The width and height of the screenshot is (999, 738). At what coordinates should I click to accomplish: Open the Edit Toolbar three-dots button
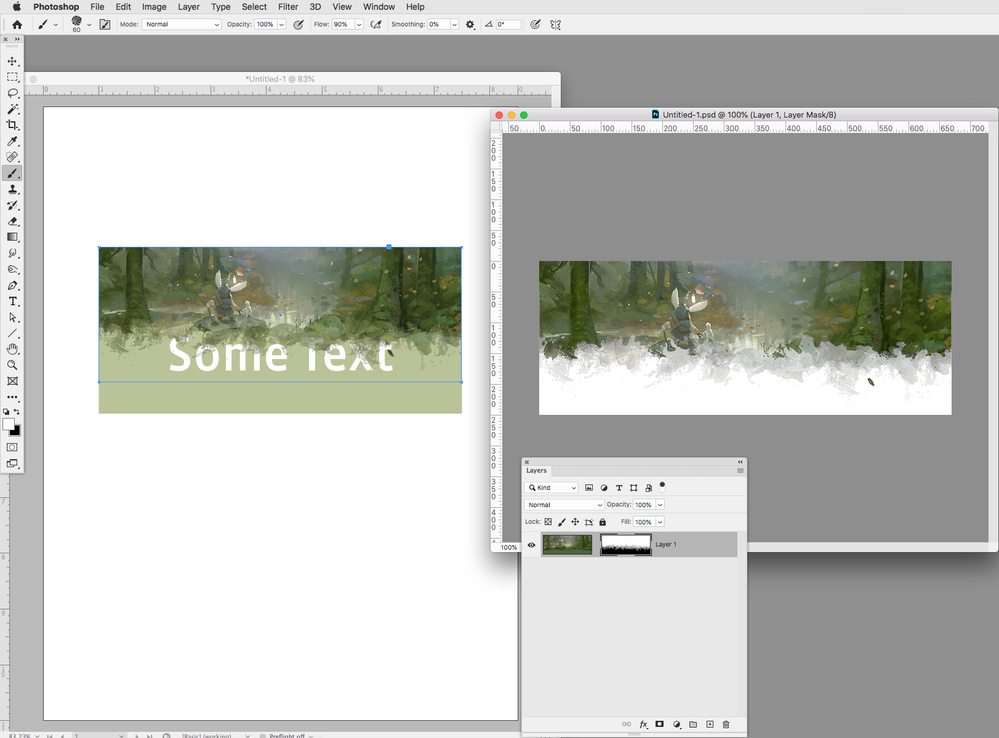(x=12, y=397)
